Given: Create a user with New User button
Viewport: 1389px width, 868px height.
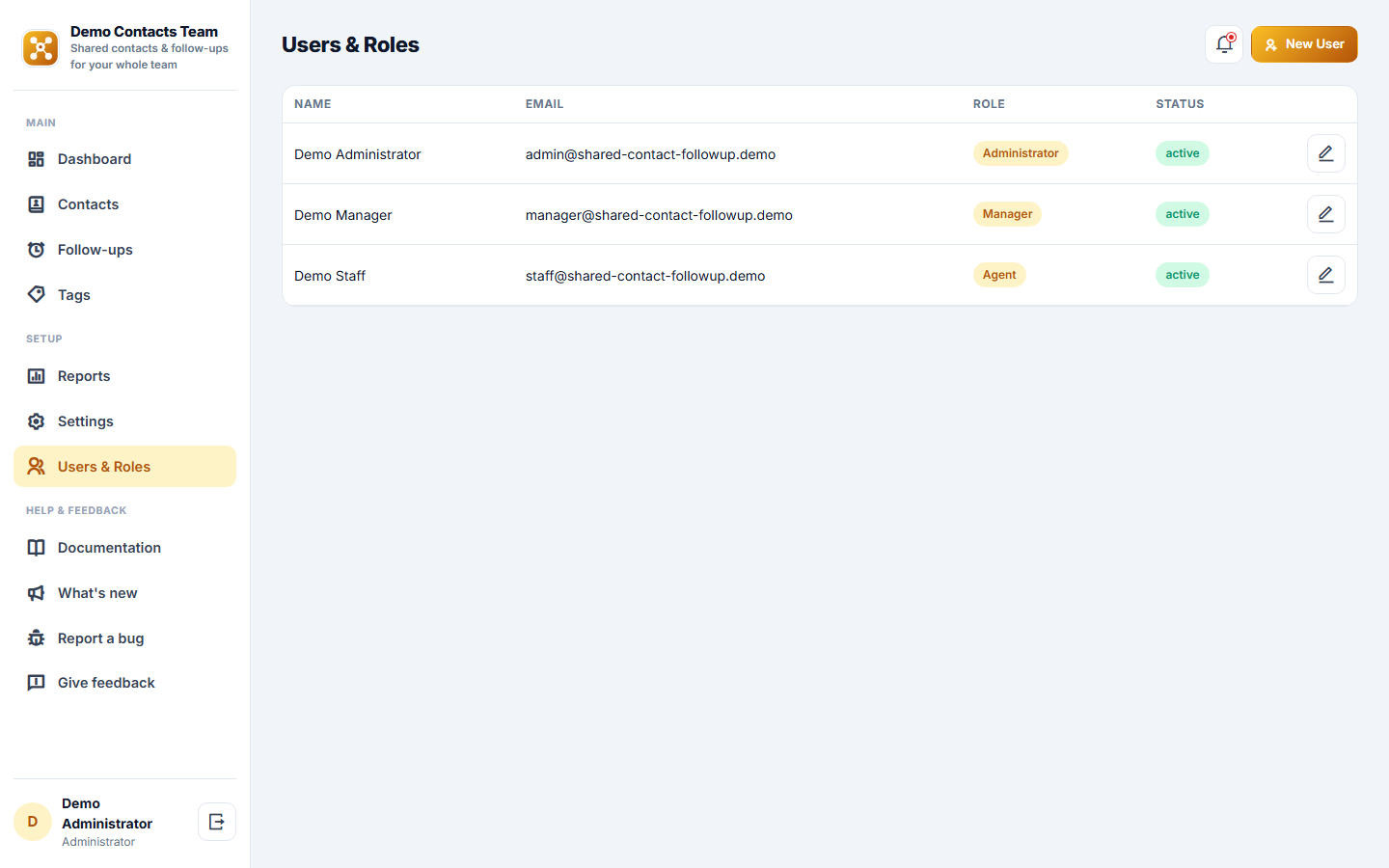Looking at the screenshot, I should point(1304,44).
